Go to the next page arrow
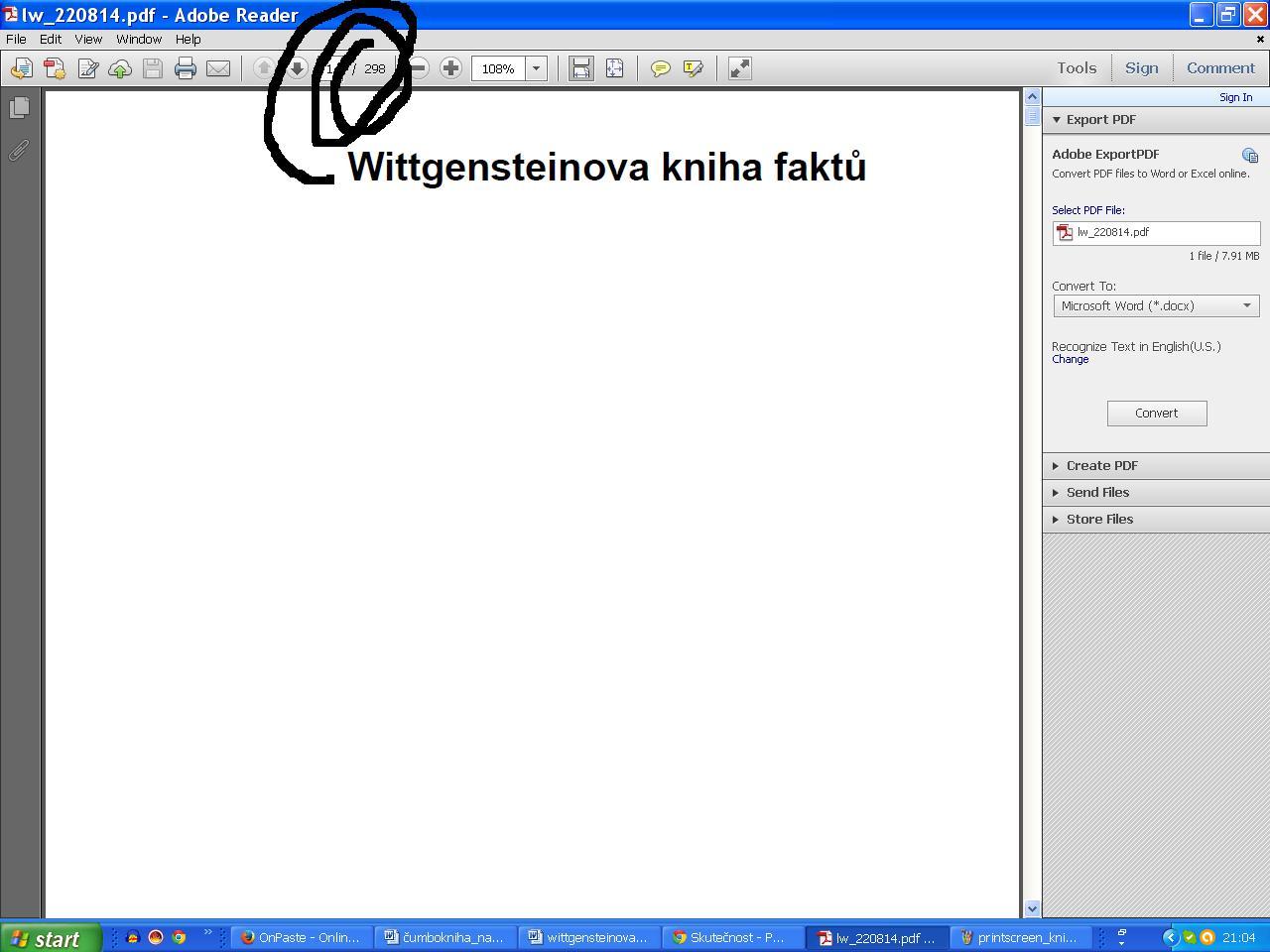This screenshot has width=1270, height=952. (x=297, y=67)
